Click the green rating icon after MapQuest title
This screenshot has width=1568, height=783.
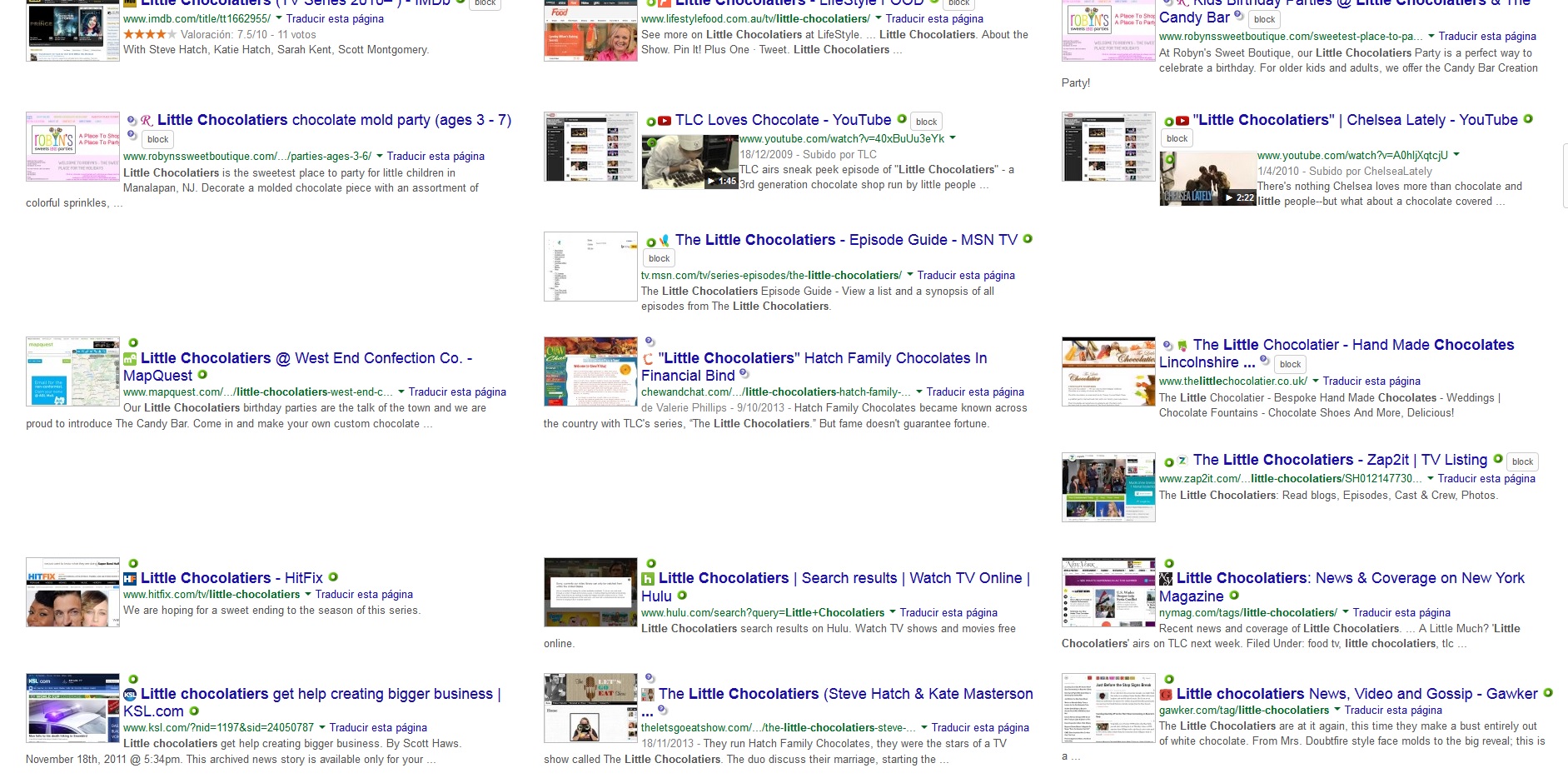[202, 375]
